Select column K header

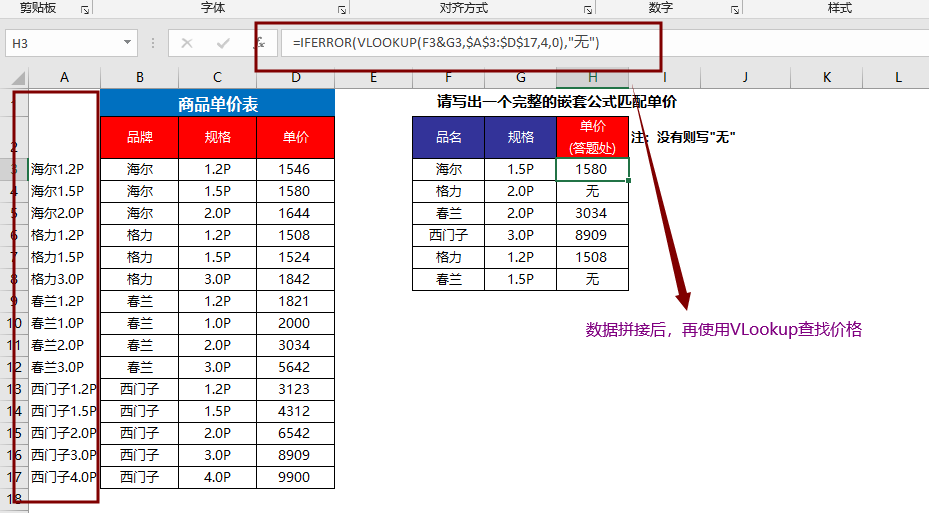point(826,78)
